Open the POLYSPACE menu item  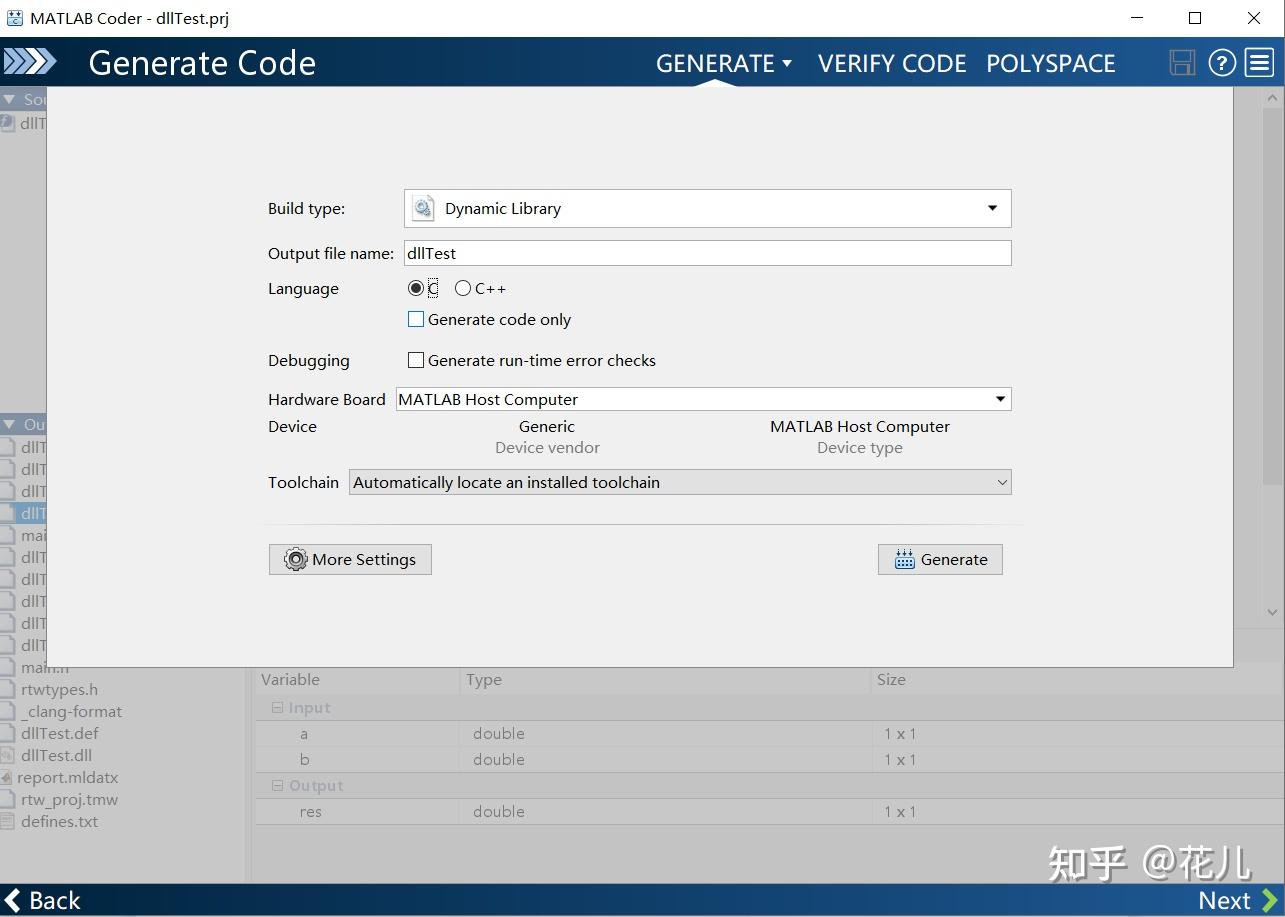click(x=1050, y=62)
